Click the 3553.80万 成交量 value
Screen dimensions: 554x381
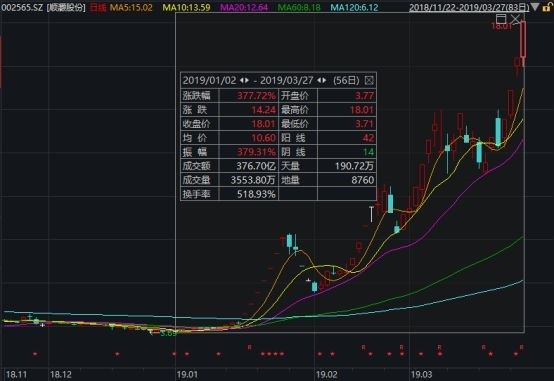pyautogui.click(x=253, y=180)
